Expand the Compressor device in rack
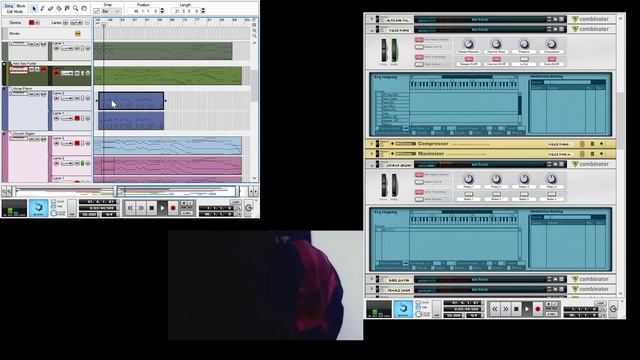This screenshot has width=640, height=360. (x=372, y=144)
